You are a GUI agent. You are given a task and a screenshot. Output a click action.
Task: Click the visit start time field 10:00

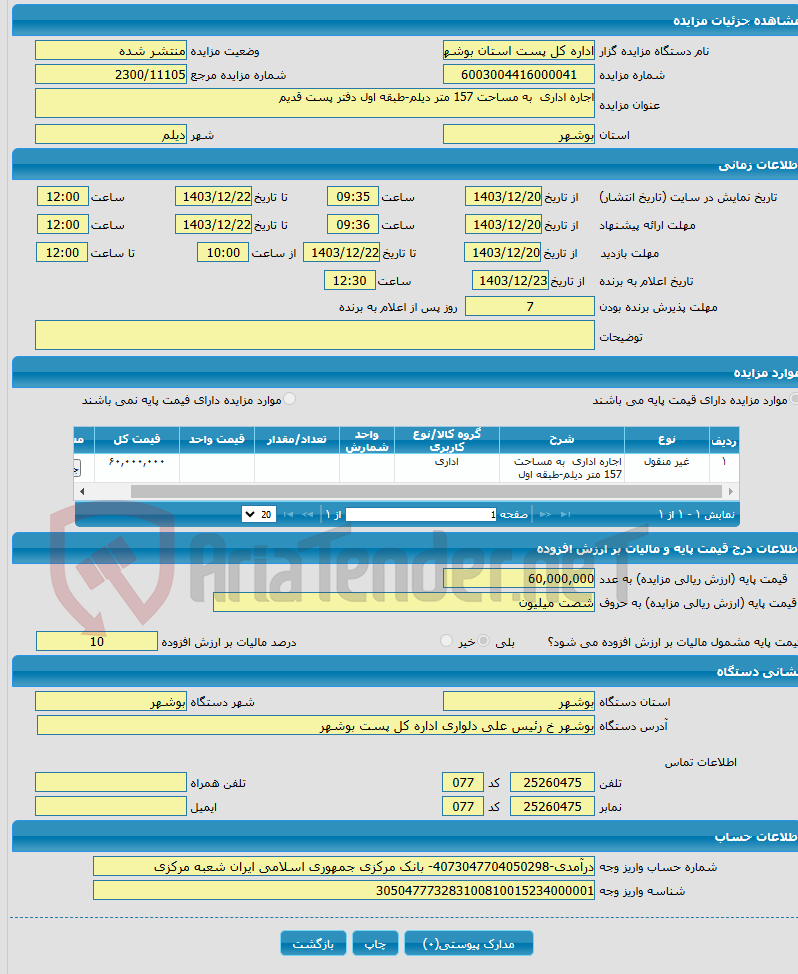pyautogui.click(x=223, y=253)
